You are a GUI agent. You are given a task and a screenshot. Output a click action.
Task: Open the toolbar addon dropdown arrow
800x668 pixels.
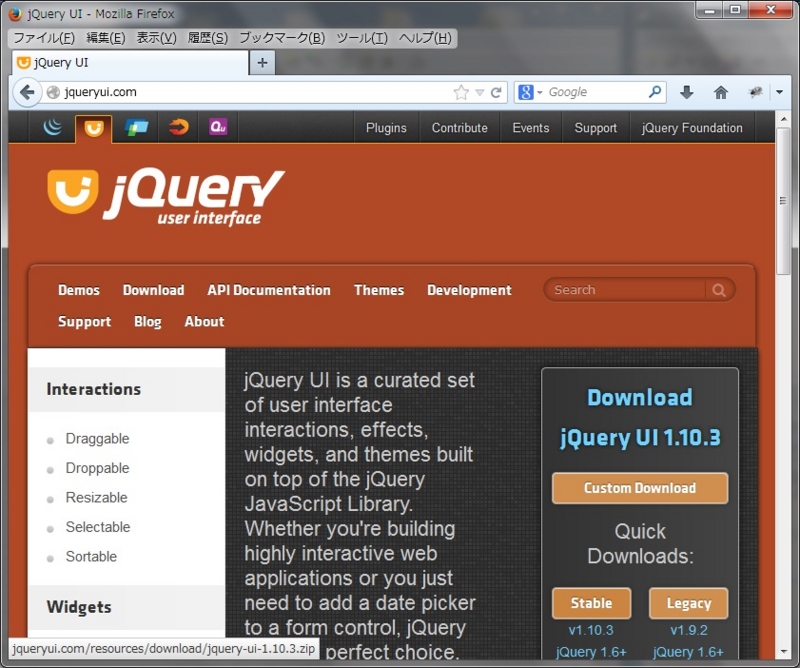[780, 92]
